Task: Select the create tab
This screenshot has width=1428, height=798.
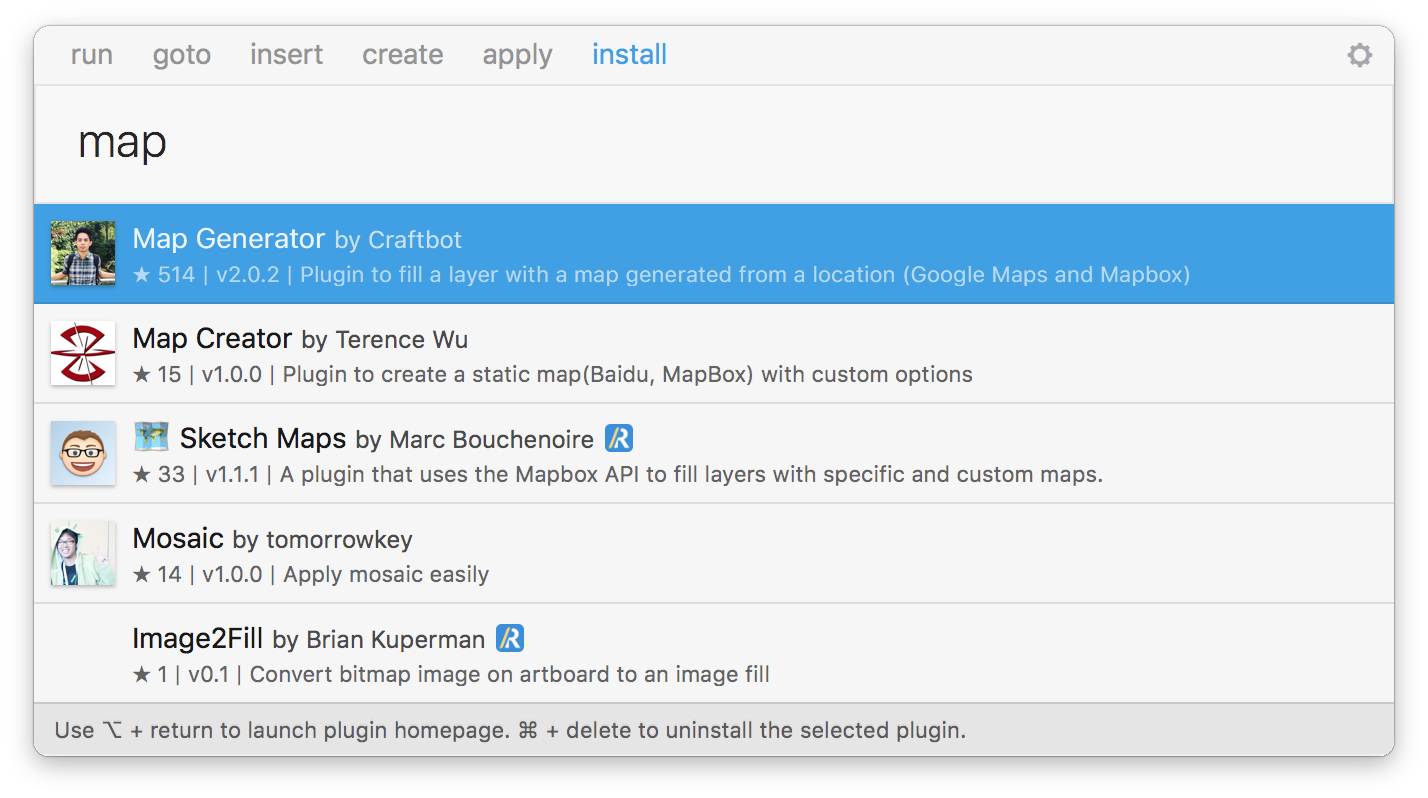Action: tap(402, 55)
